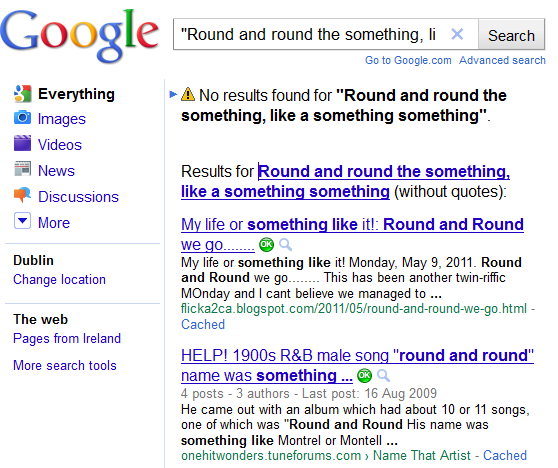This screenshot has width=558, height=468.
Task: Click green OK badge beside first result
Action: [266, 245]
